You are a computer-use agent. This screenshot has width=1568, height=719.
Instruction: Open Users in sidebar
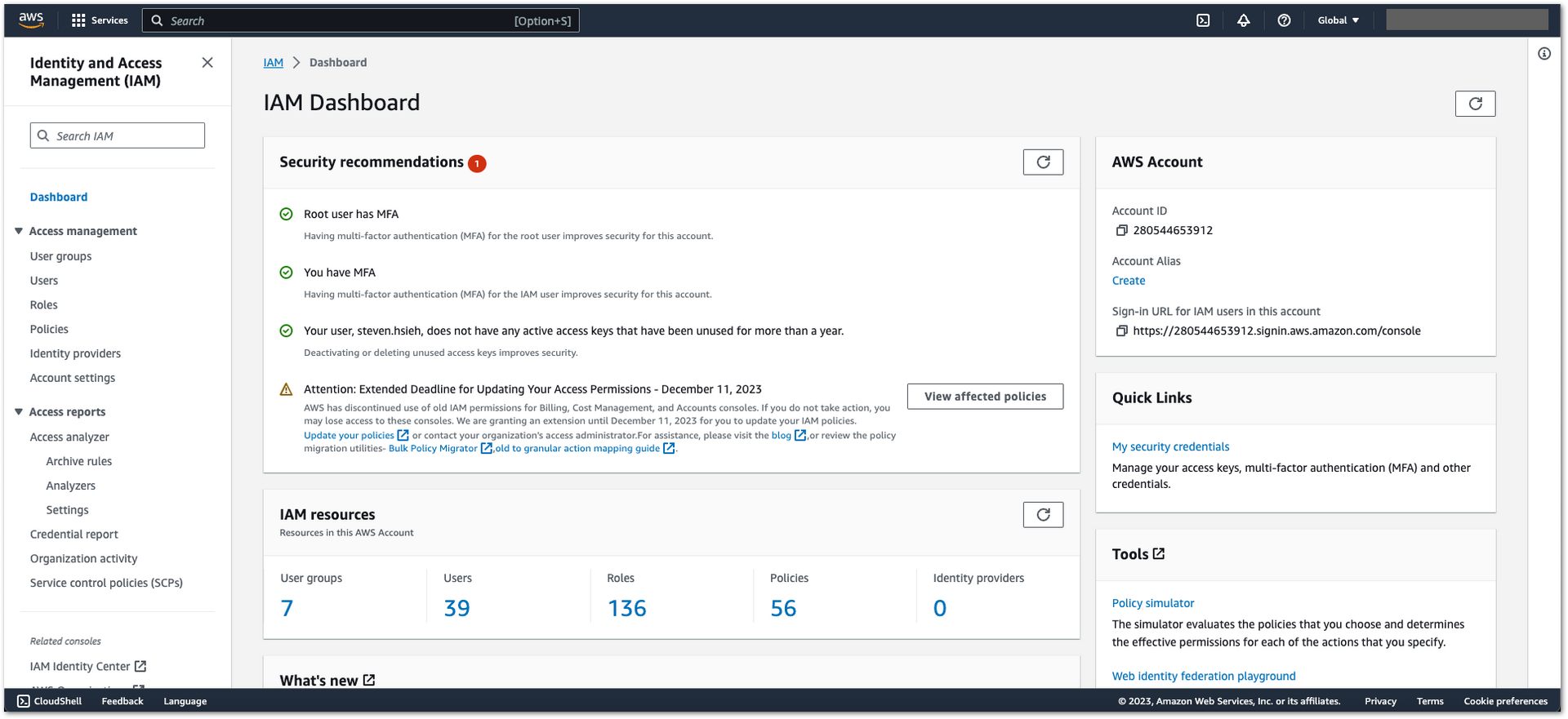click(x=44, y=281)
